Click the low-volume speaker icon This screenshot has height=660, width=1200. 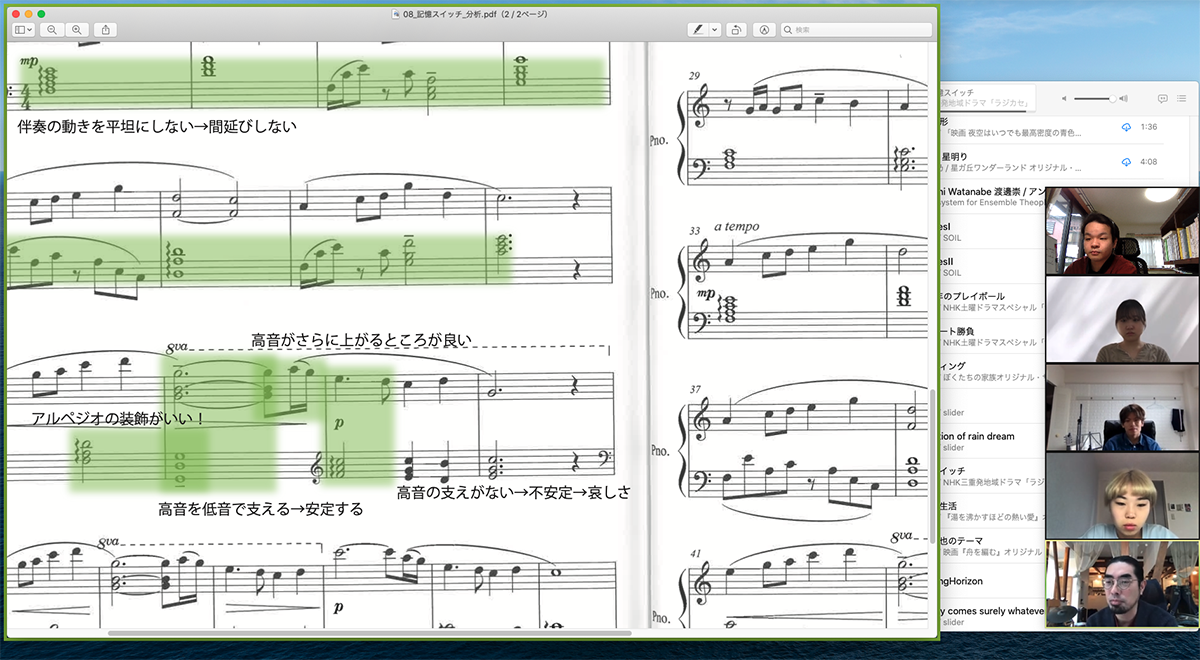[x=1064, y=99]
